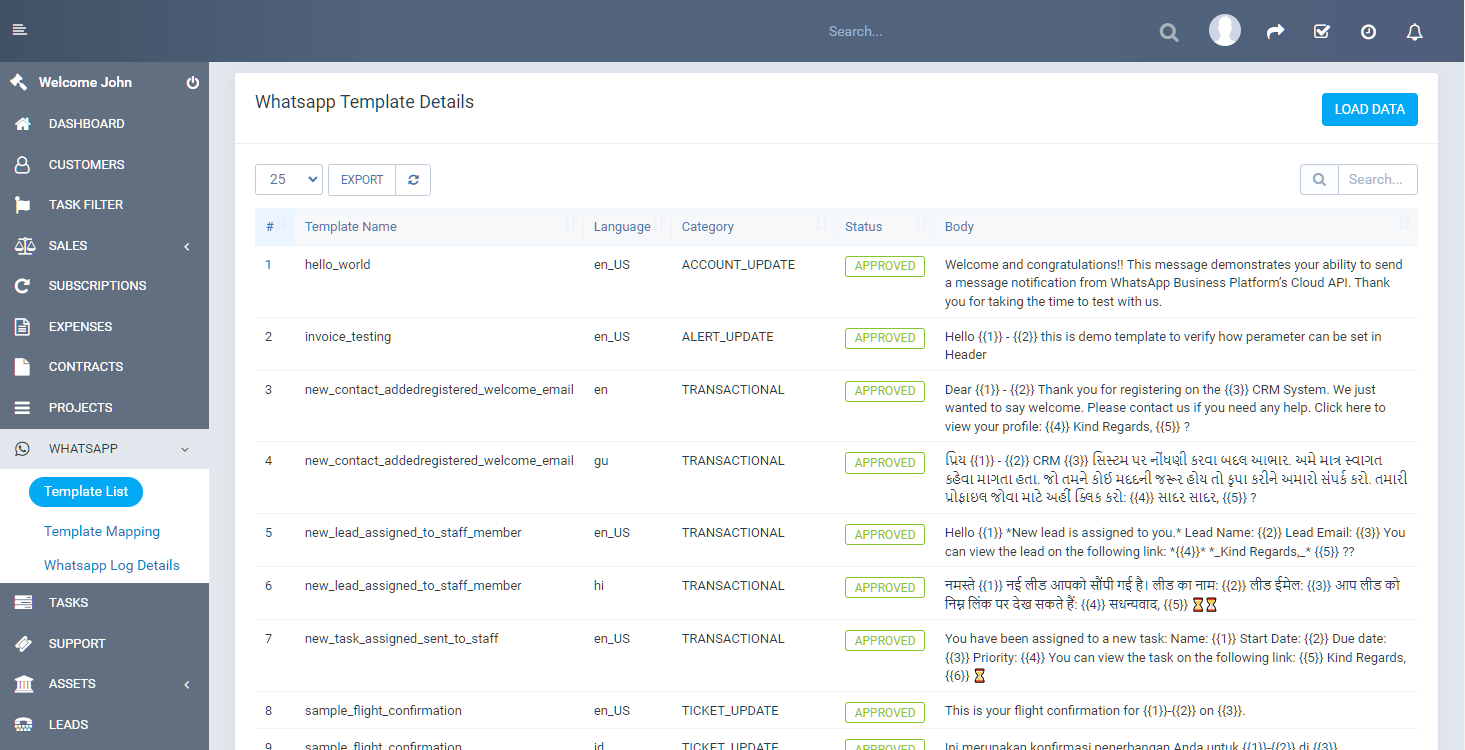Sort table by Template Name column header

[351, 227]
